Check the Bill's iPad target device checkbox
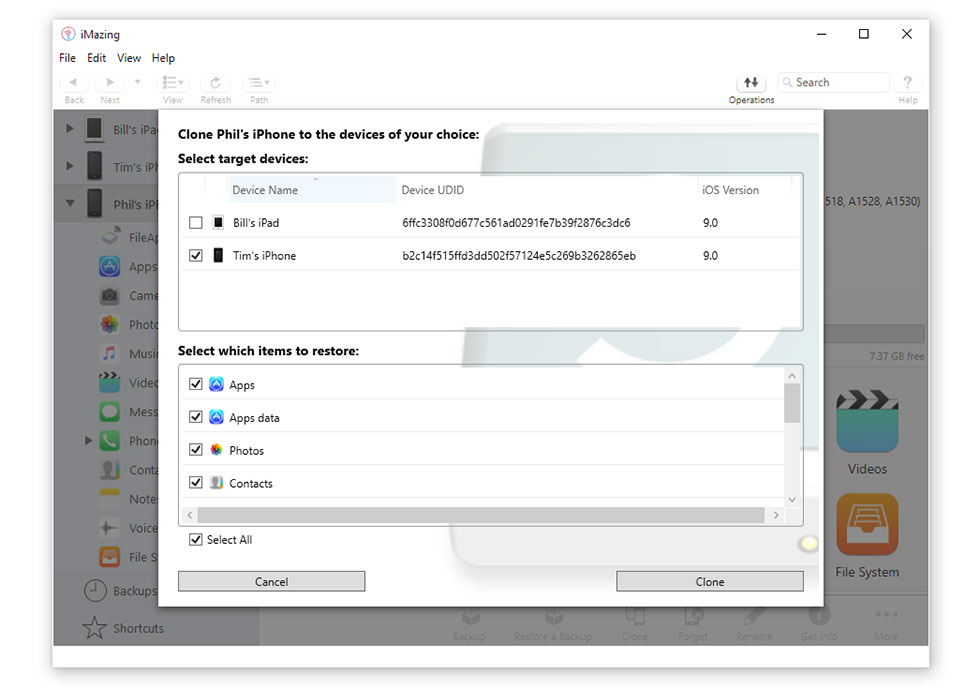The image size is (980, 689). pos(196,223)
